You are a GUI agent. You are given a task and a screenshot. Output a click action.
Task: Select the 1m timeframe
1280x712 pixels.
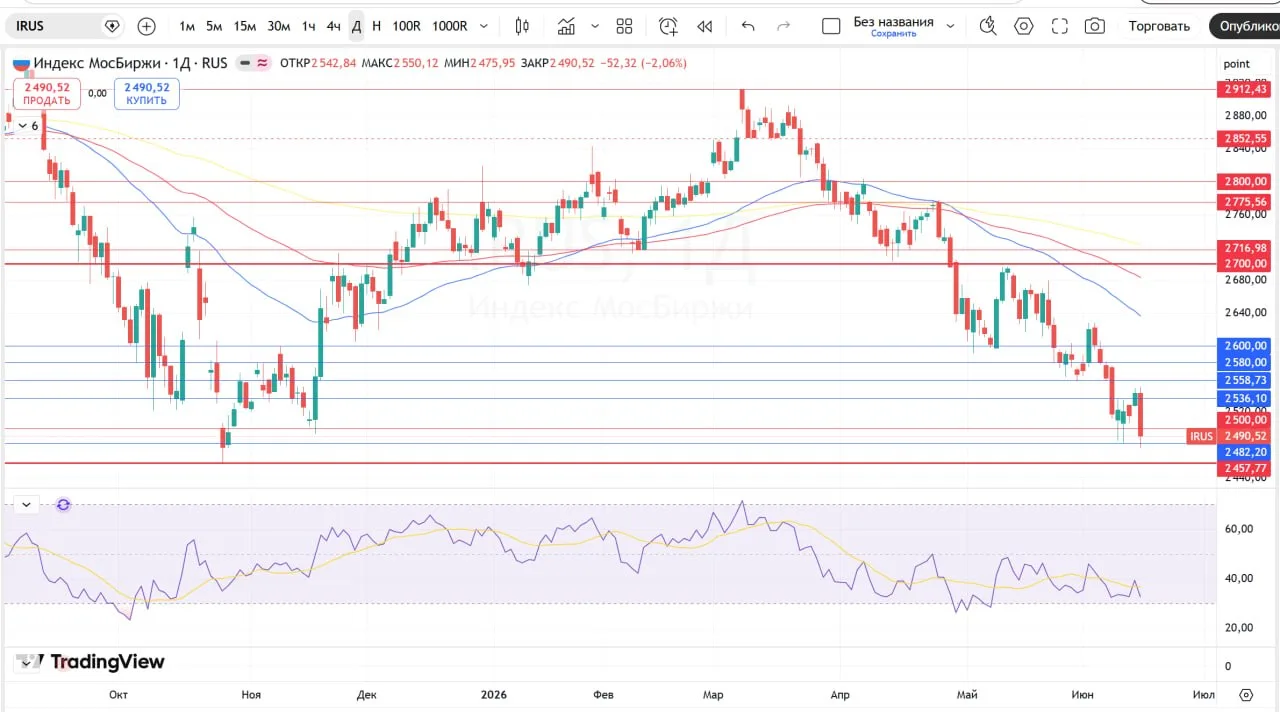point(187,26)
